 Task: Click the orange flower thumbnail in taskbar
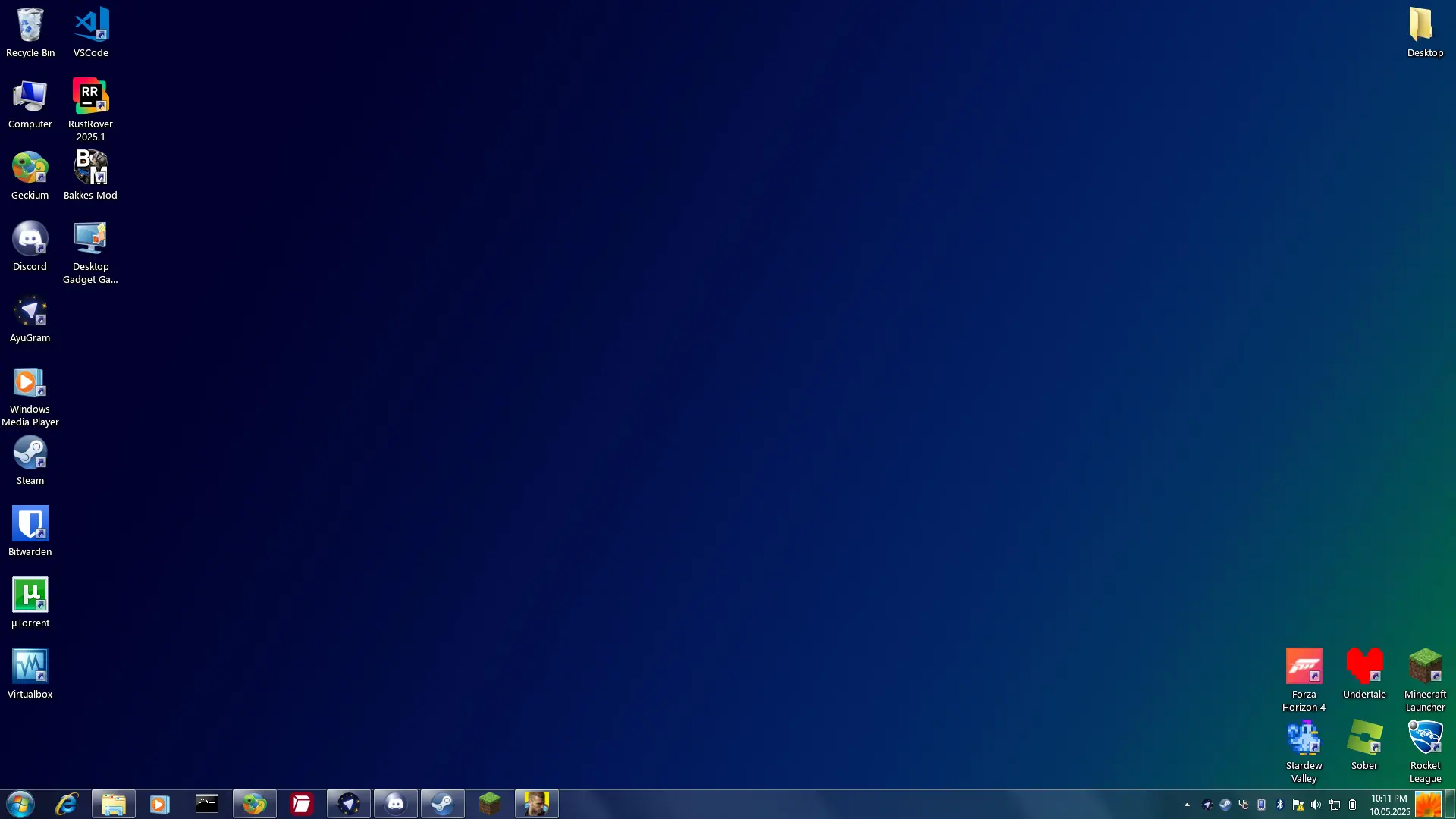tap(1428, 805)
